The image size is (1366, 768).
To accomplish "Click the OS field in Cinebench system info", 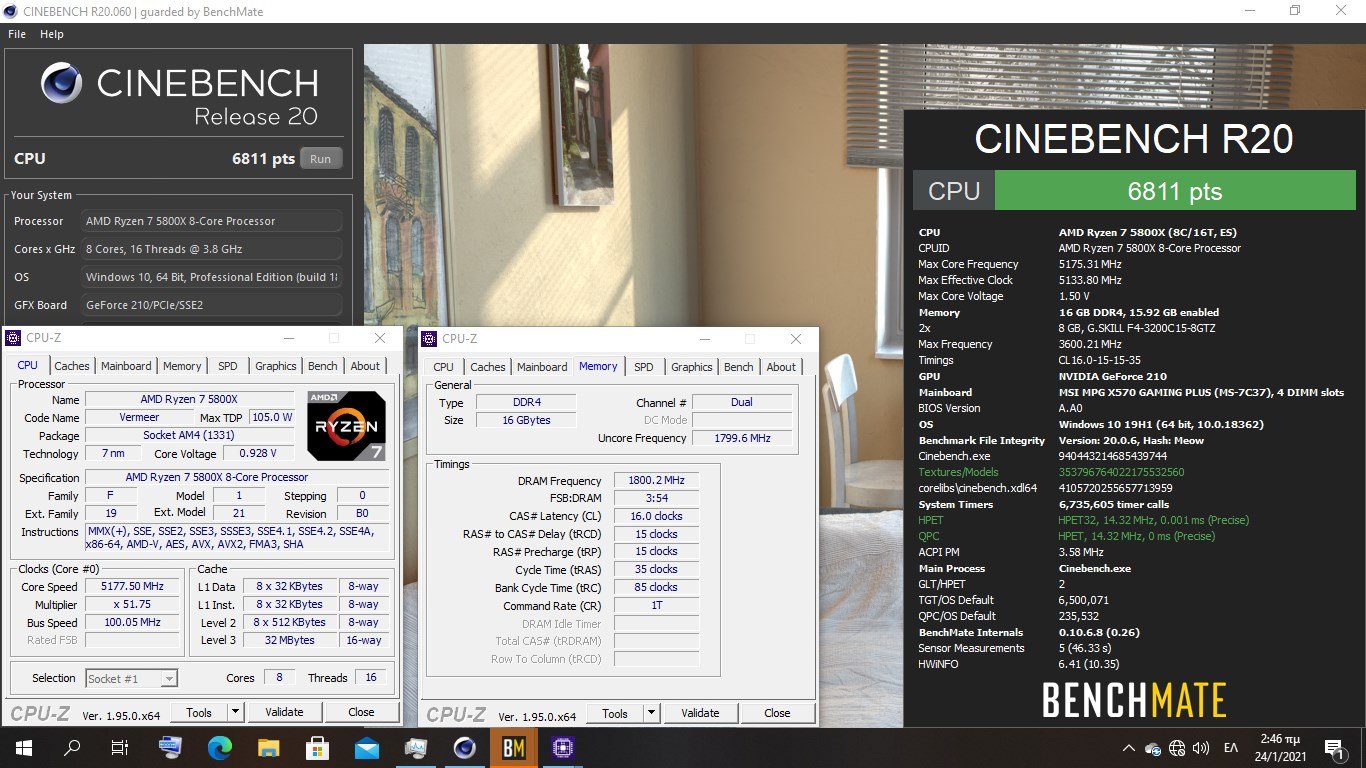I will click(211, 277).
